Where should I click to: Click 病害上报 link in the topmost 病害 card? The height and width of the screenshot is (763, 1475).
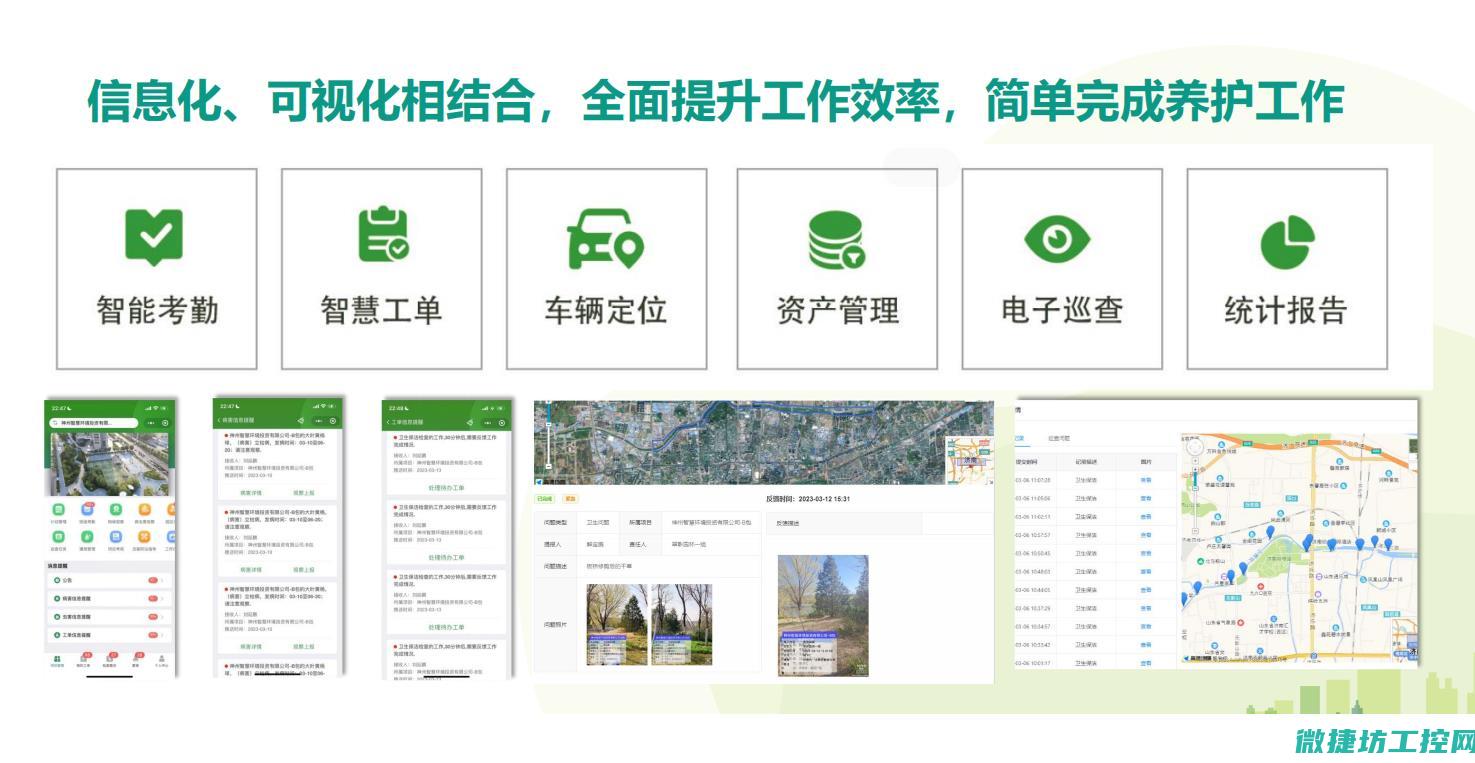[304, 493]
